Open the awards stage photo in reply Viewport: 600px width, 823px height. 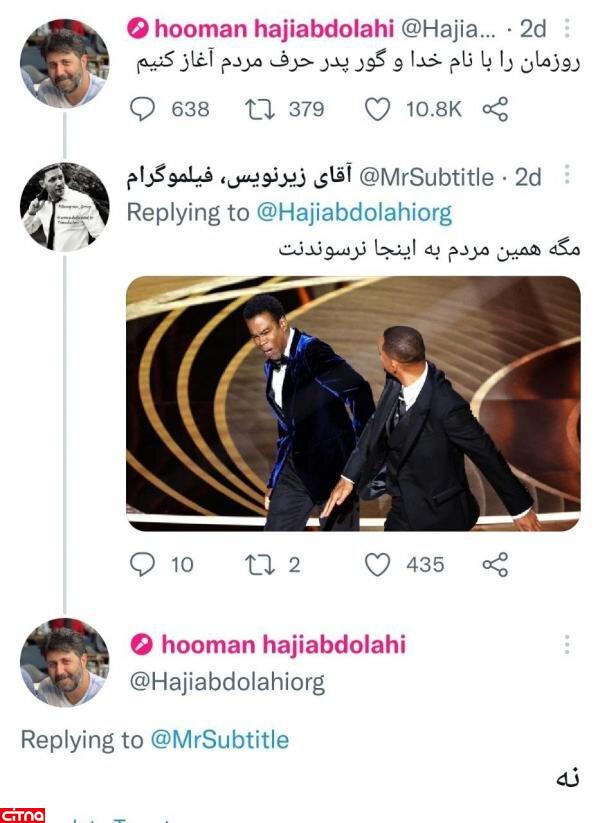pos(352,403)
